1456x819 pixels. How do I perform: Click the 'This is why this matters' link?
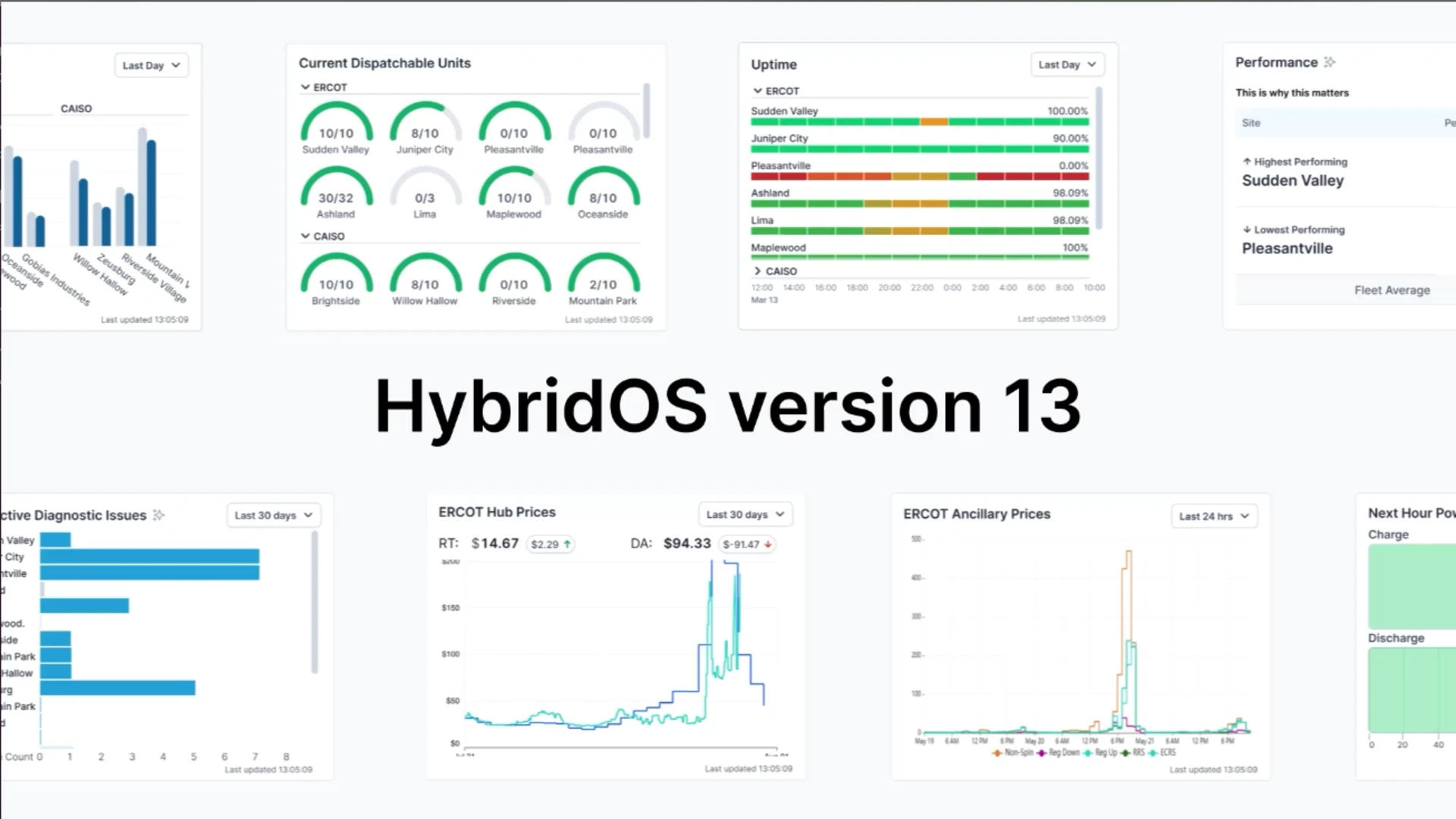point(1292,93)
